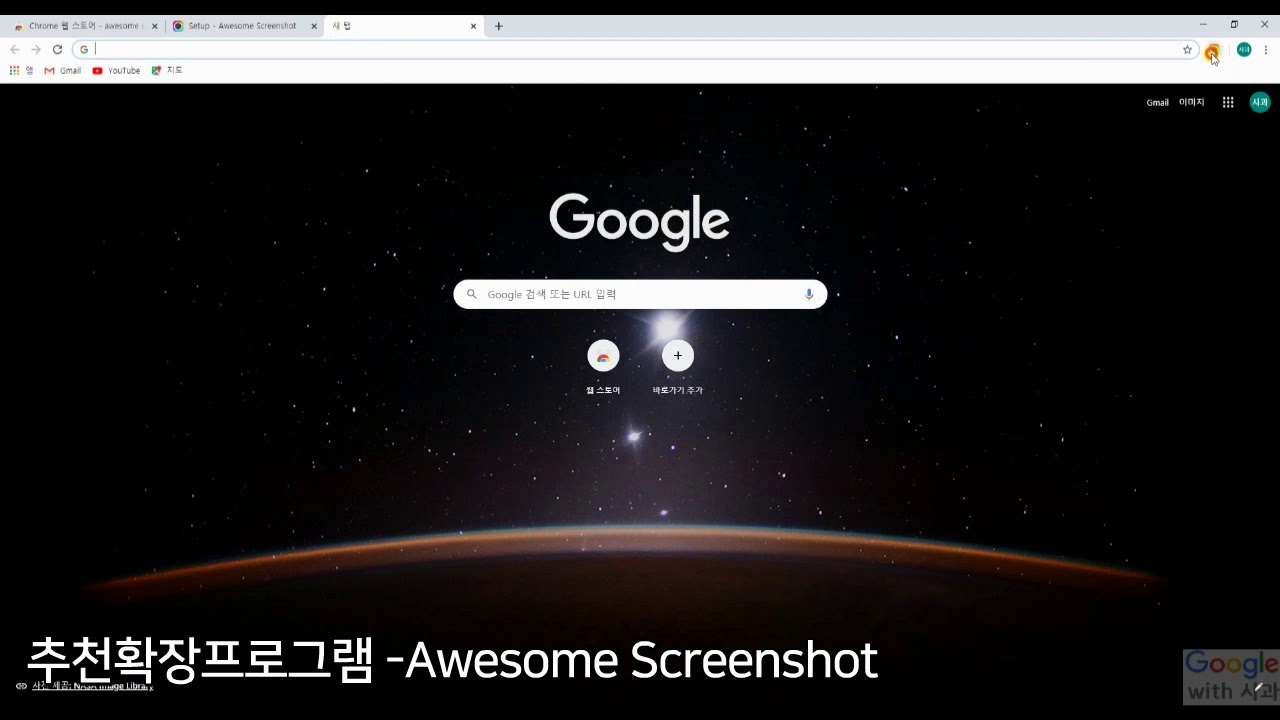Start voice search with microphone icon

point(809,294)
